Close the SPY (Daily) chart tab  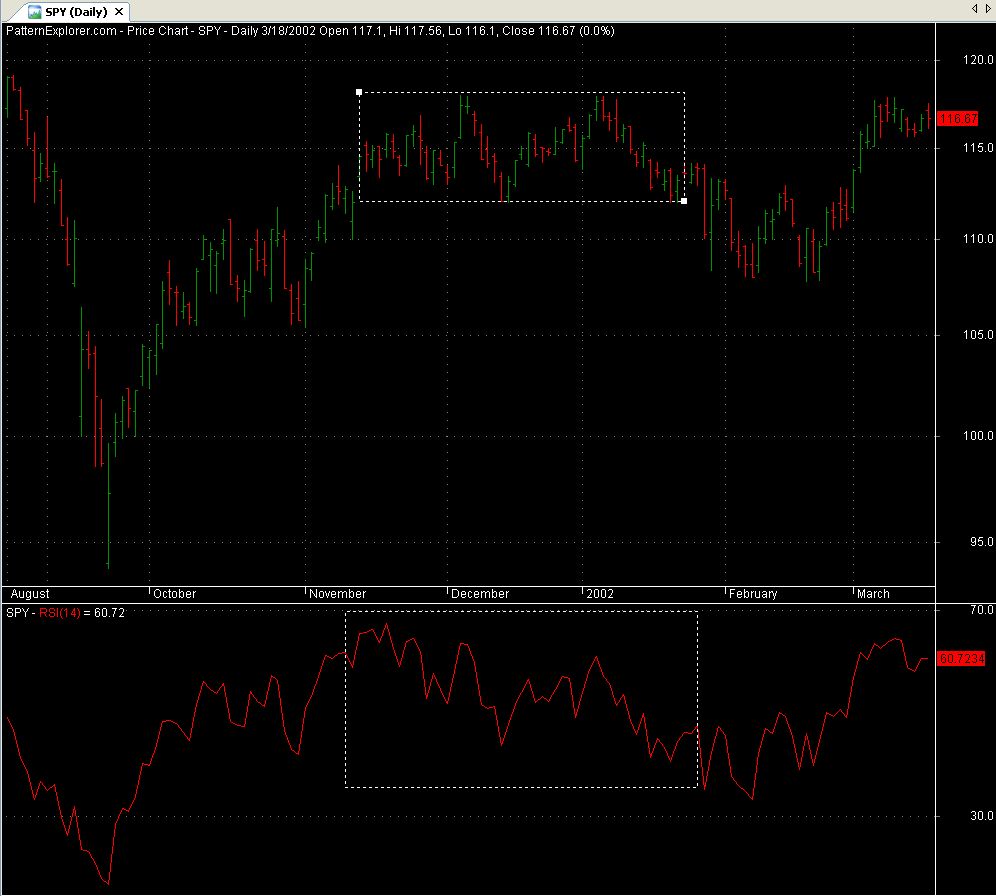(x=121, y=12)
